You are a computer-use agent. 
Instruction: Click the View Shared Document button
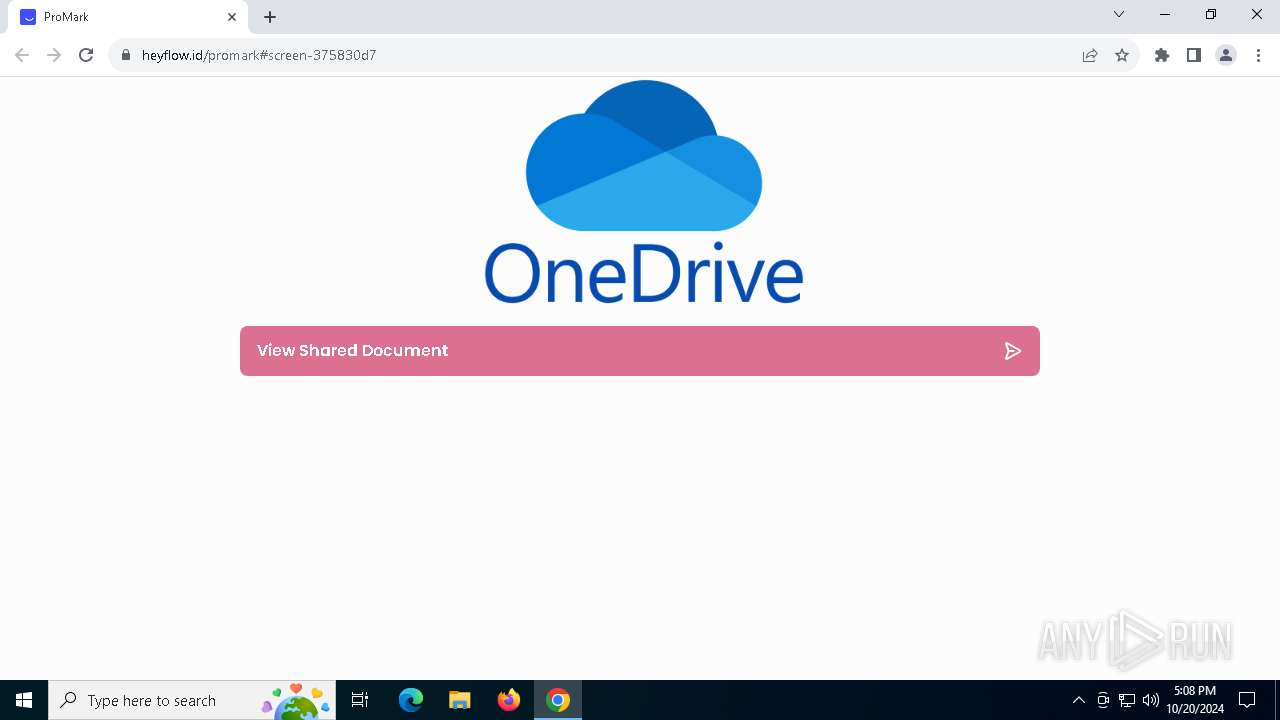[x=640, y=351]
